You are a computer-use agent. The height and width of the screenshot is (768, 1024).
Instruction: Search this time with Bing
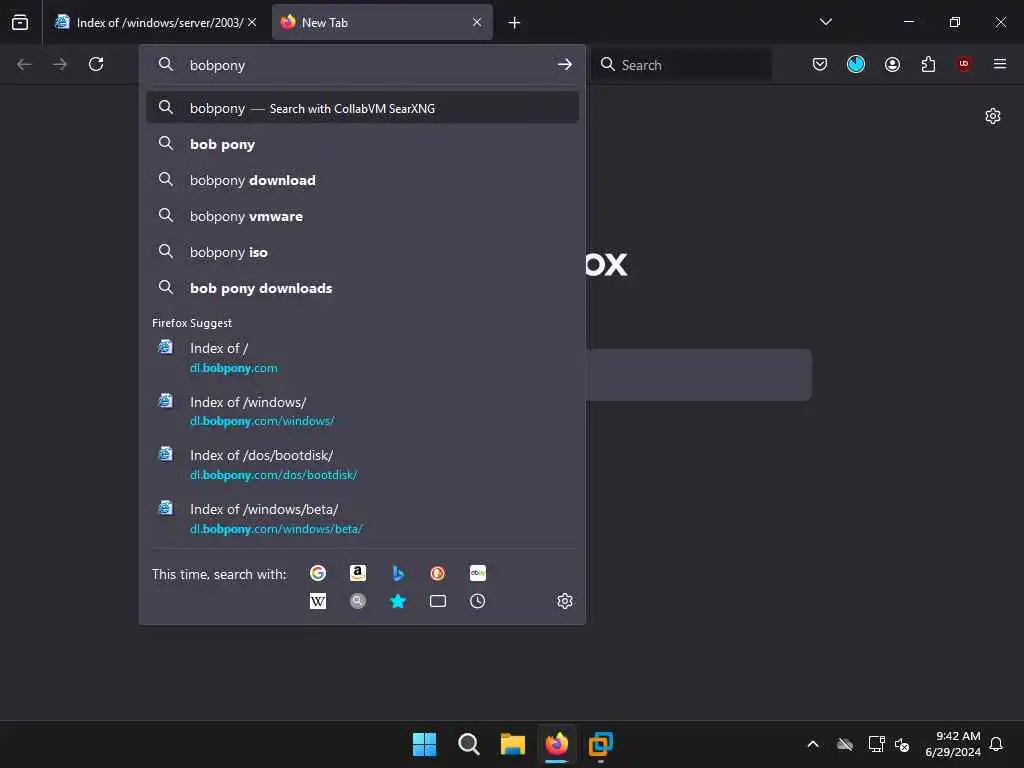click(398, 573)
